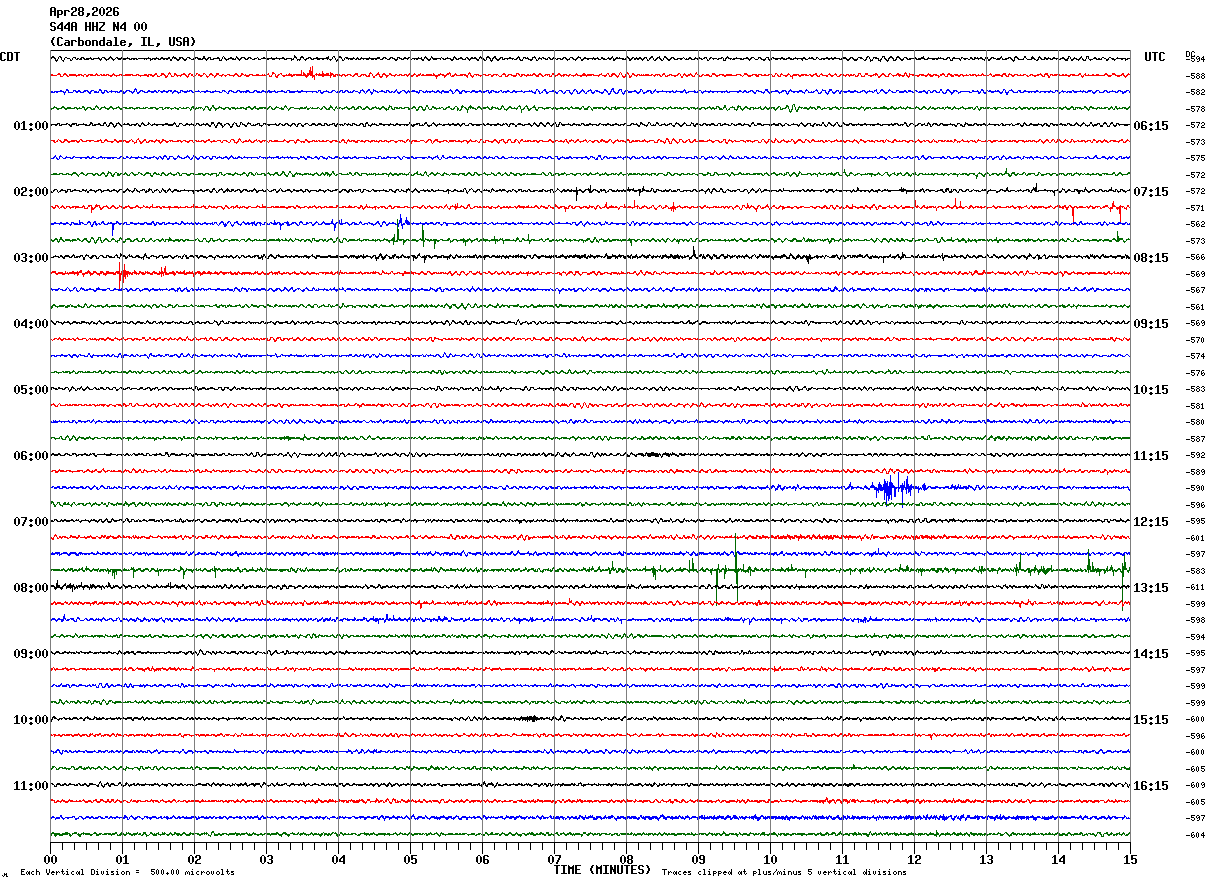Click the (Carbondale, IL, USA) location text

pos(122,42)
